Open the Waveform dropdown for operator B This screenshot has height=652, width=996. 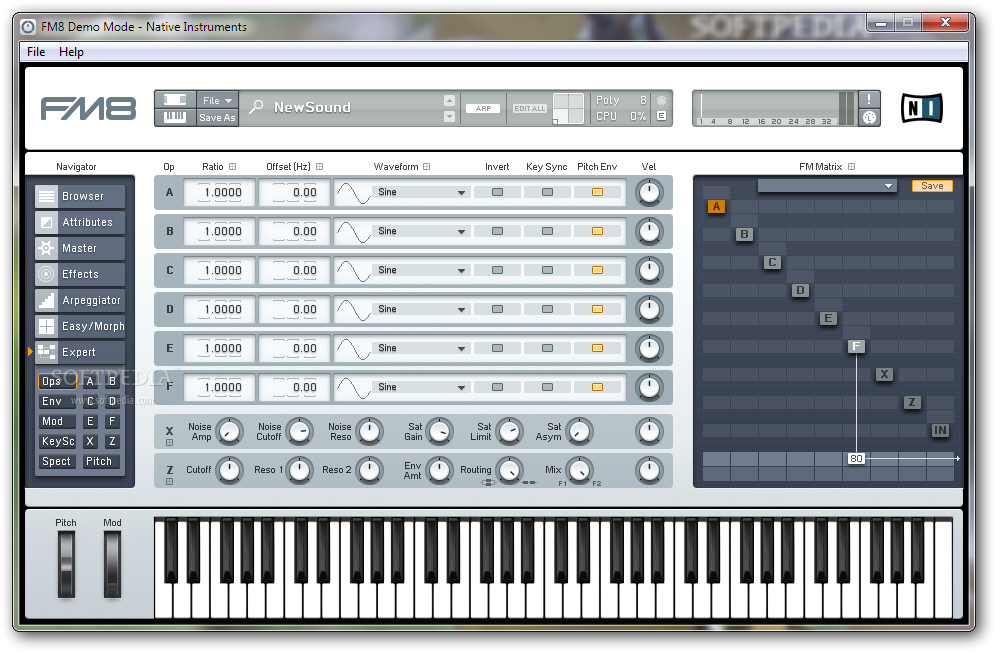tap(421, 231)
